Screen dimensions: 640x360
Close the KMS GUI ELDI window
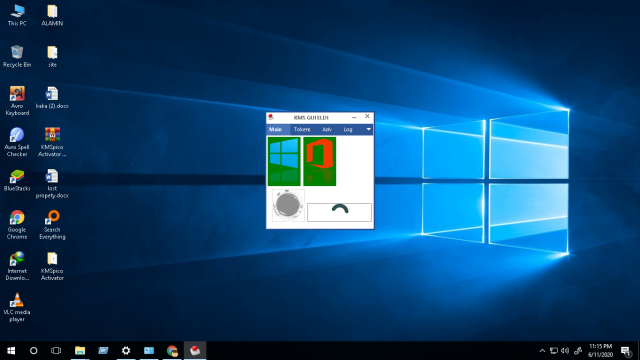[x=367, y=117]
